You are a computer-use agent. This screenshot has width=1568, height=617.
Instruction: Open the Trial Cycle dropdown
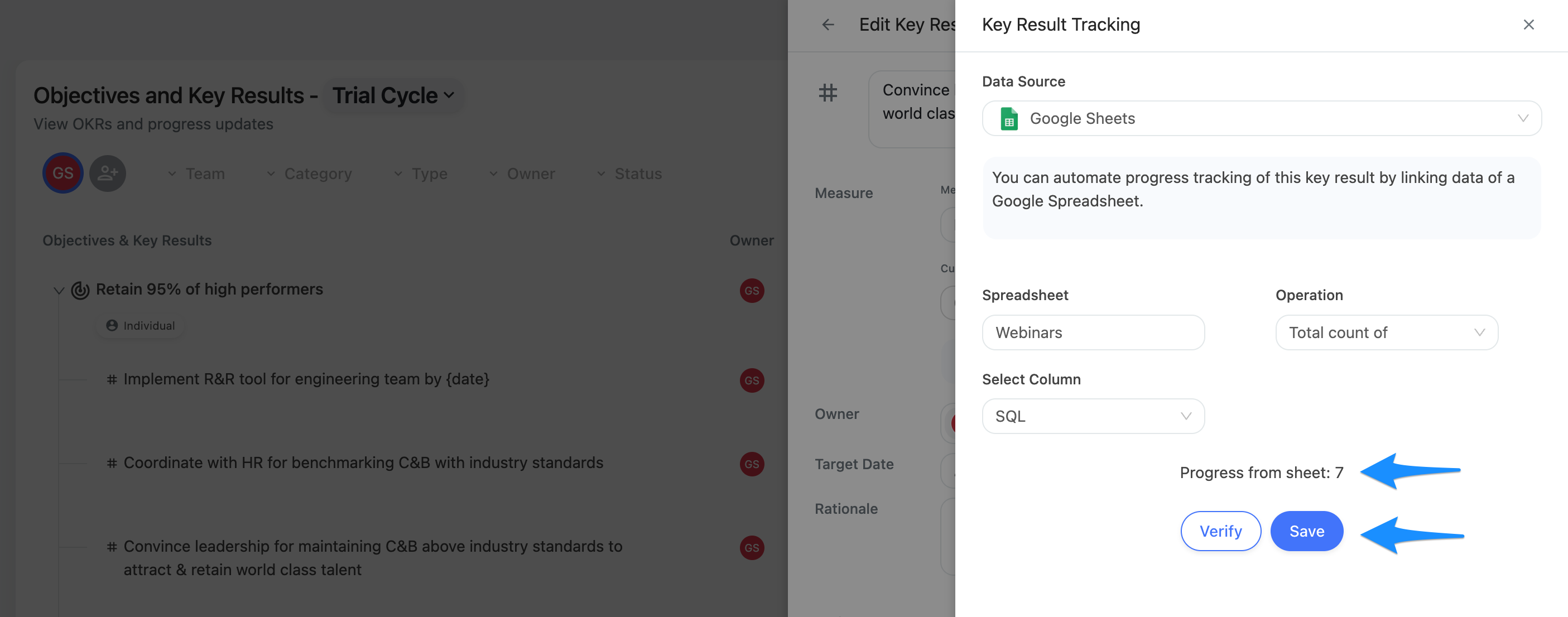(393, 95)
